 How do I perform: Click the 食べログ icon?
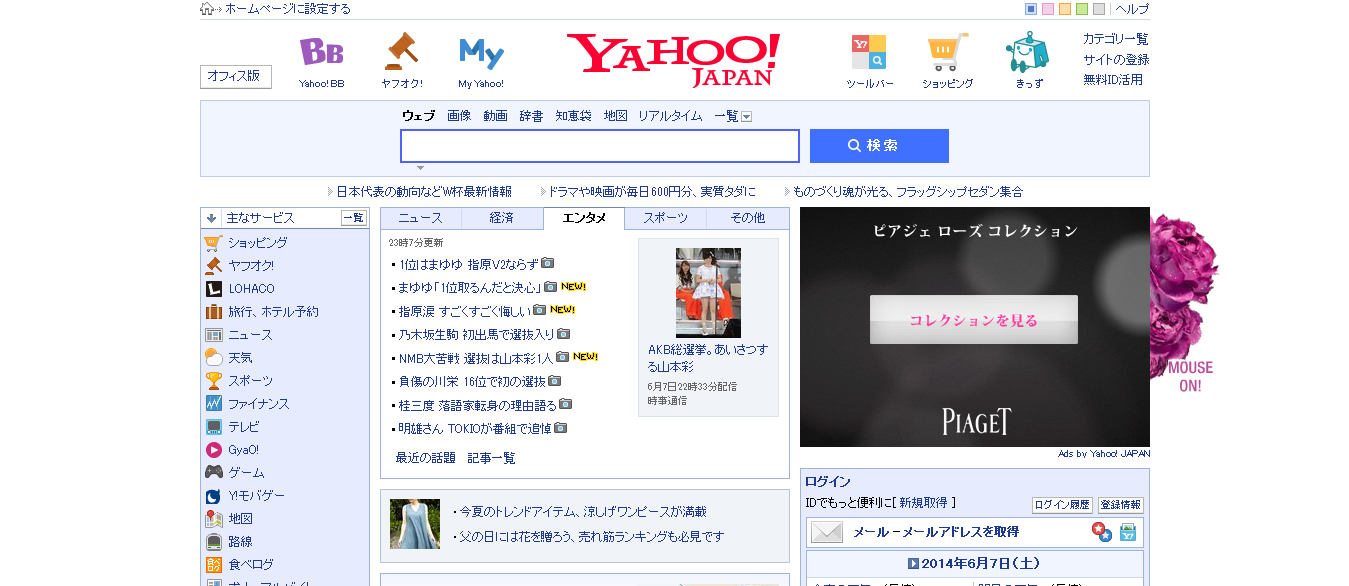(x=213, y=565)
